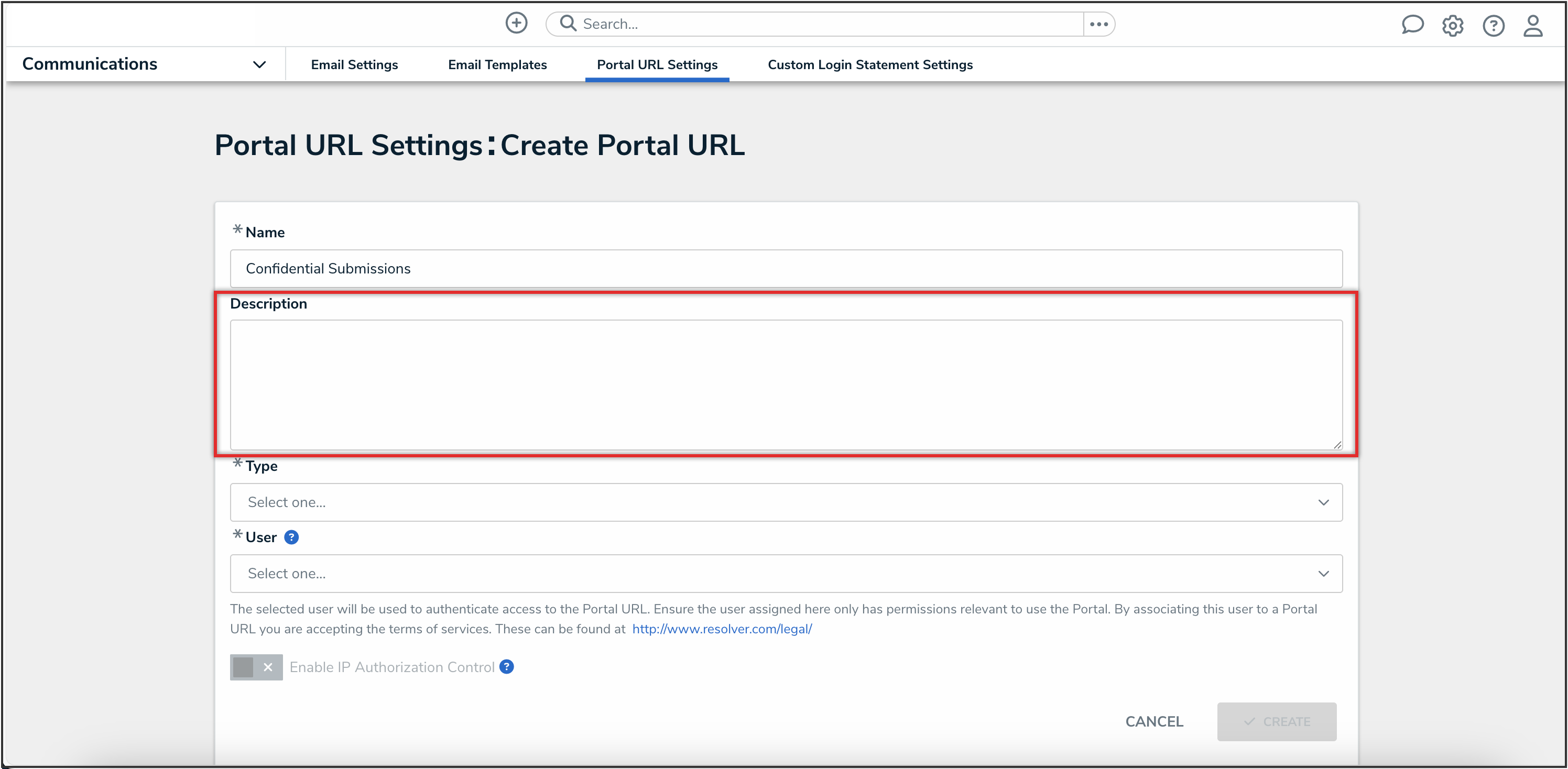Screen dimensions: 1568x769
Task: Open the search ellipsis options
Action: tap(1098, 24)
